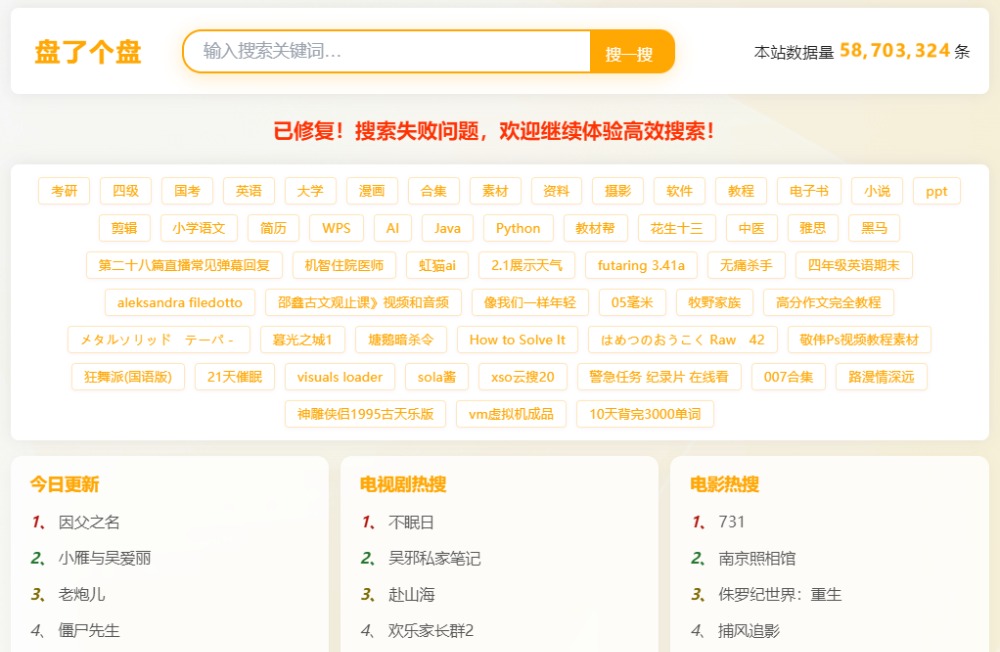
Task: Choose the vm虚拟机成品 tag
Action: pyautogui.click(x=511, y=414)
